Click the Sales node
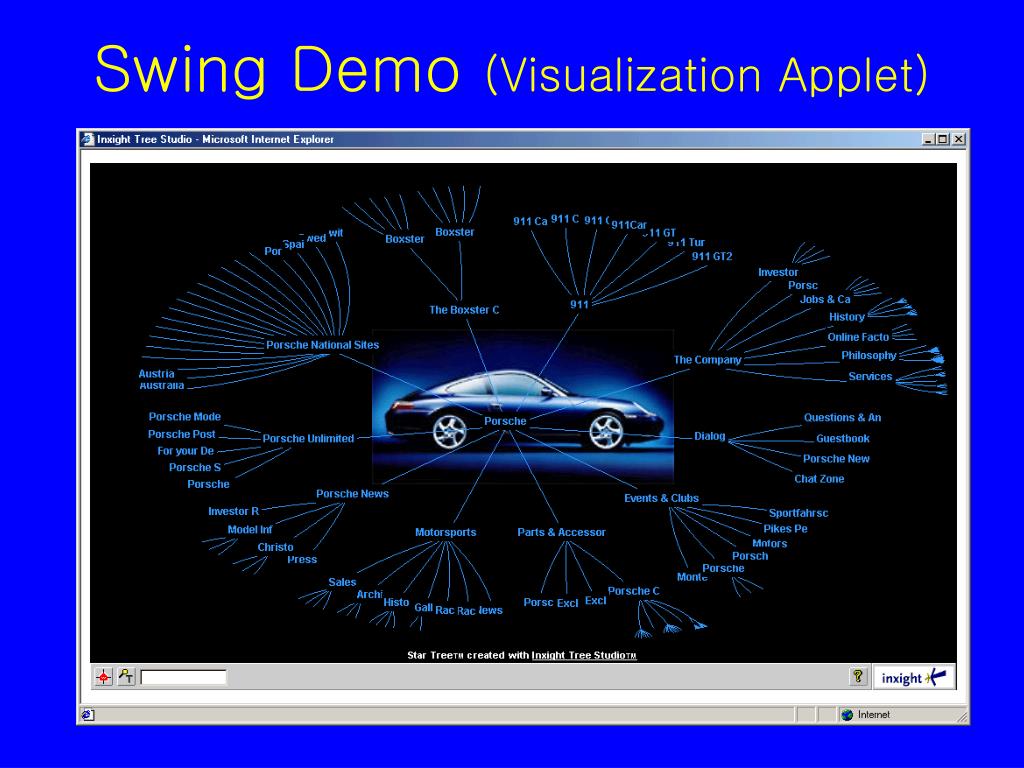Screen dimensions: 1024x768 [x=342, y=583]
